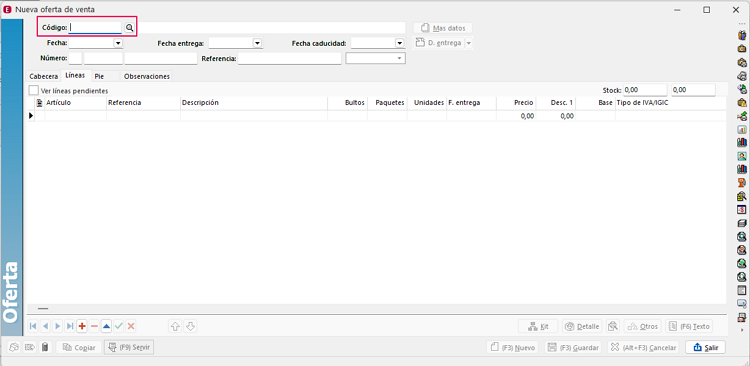750x366 pixels.
Task: Click the Precio column header
Action: coord(517,103)
